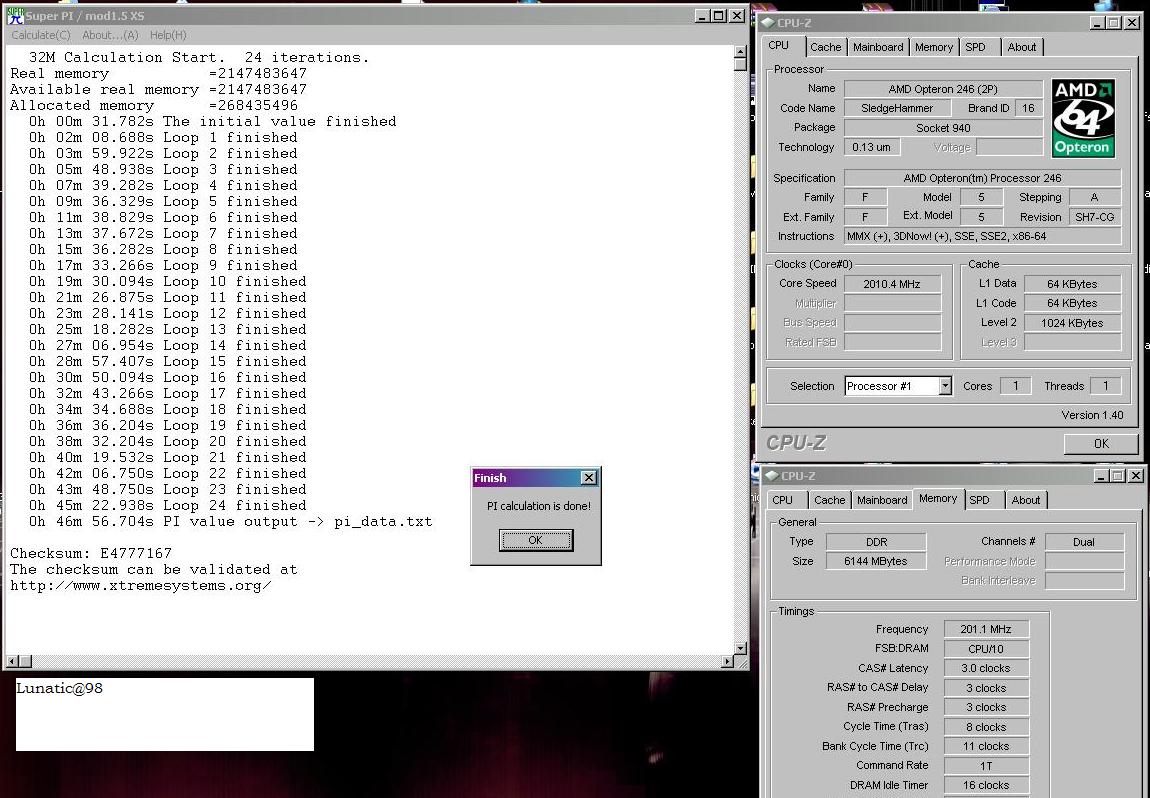
Task: Click the Level 2 cache value 1024 KBytes
Action: (x=1072, y=323)
